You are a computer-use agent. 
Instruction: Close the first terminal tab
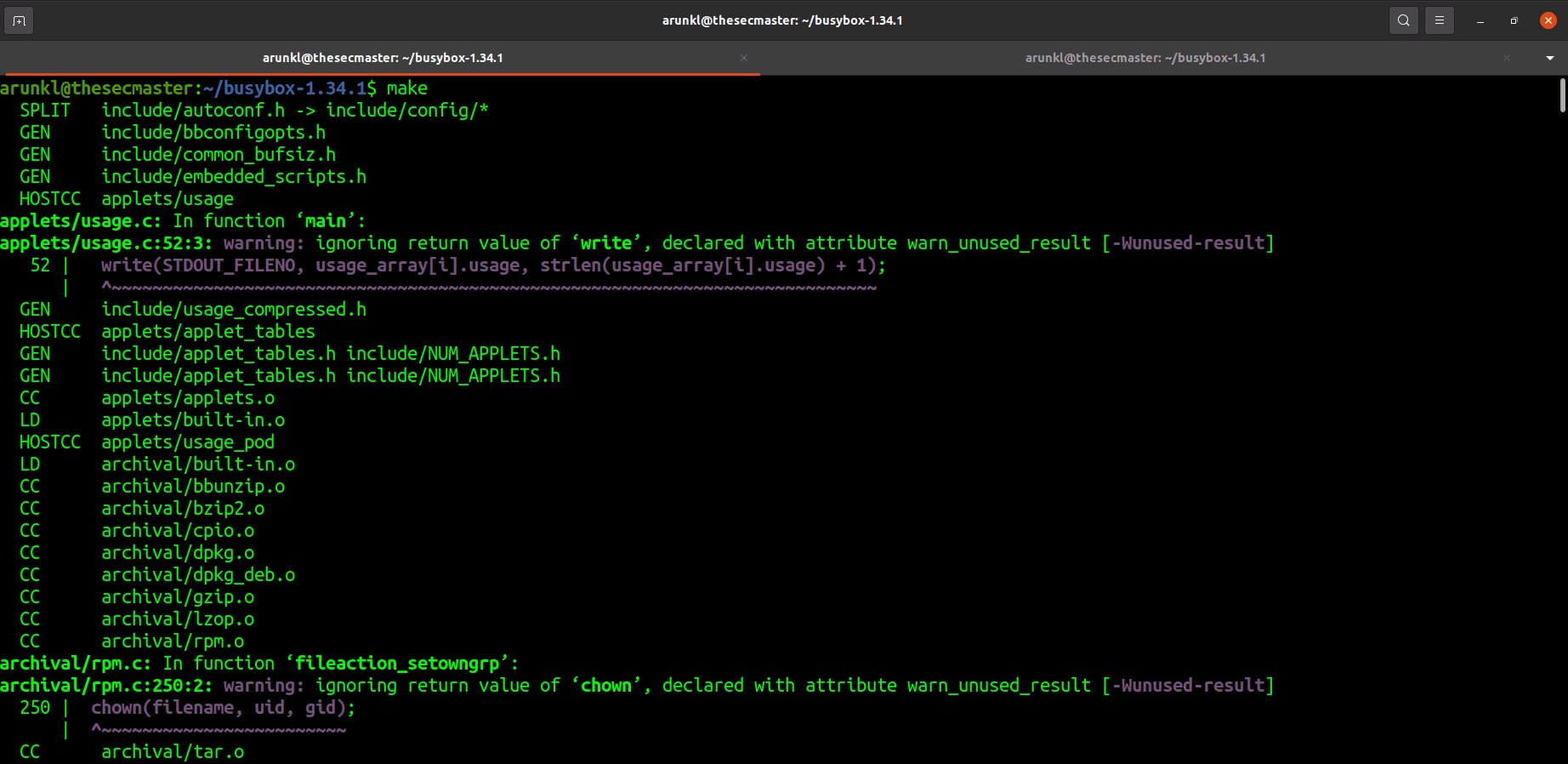(744, 58)
